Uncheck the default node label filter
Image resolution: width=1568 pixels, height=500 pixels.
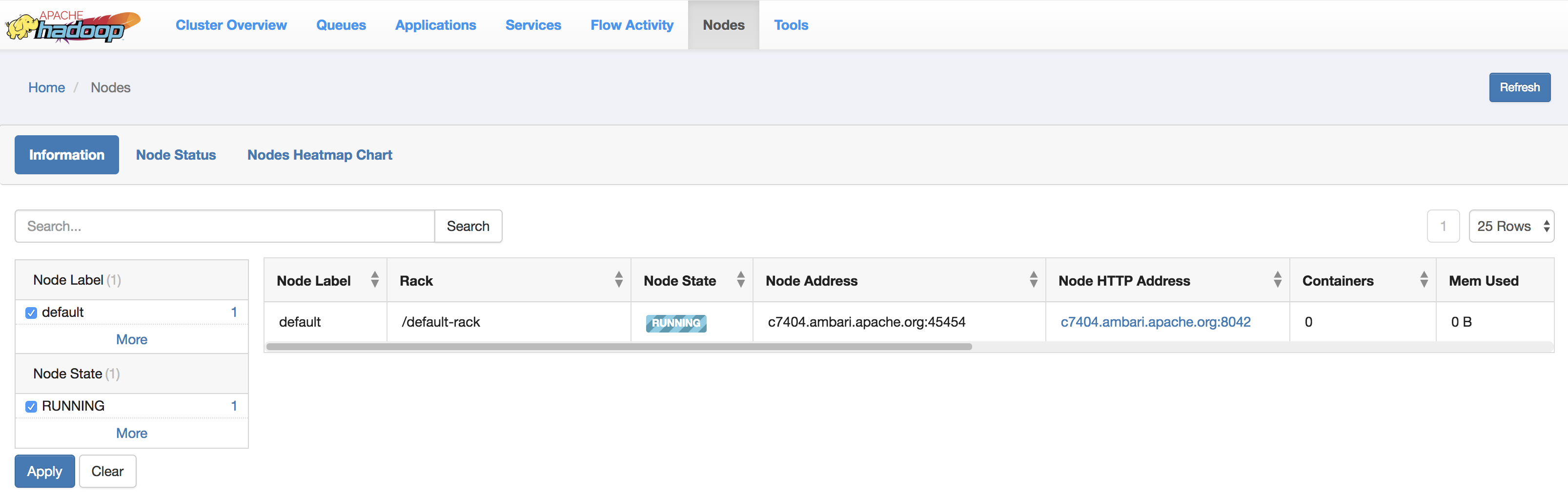click(31, 313)
